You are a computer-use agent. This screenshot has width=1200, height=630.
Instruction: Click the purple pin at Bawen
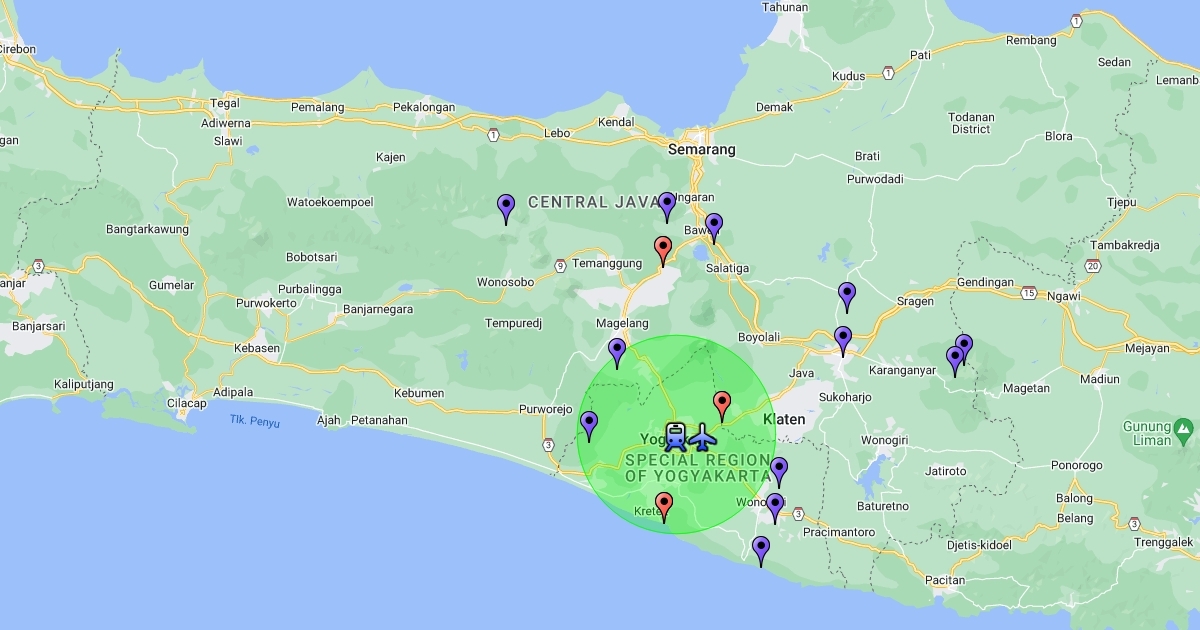pos(713,227)
